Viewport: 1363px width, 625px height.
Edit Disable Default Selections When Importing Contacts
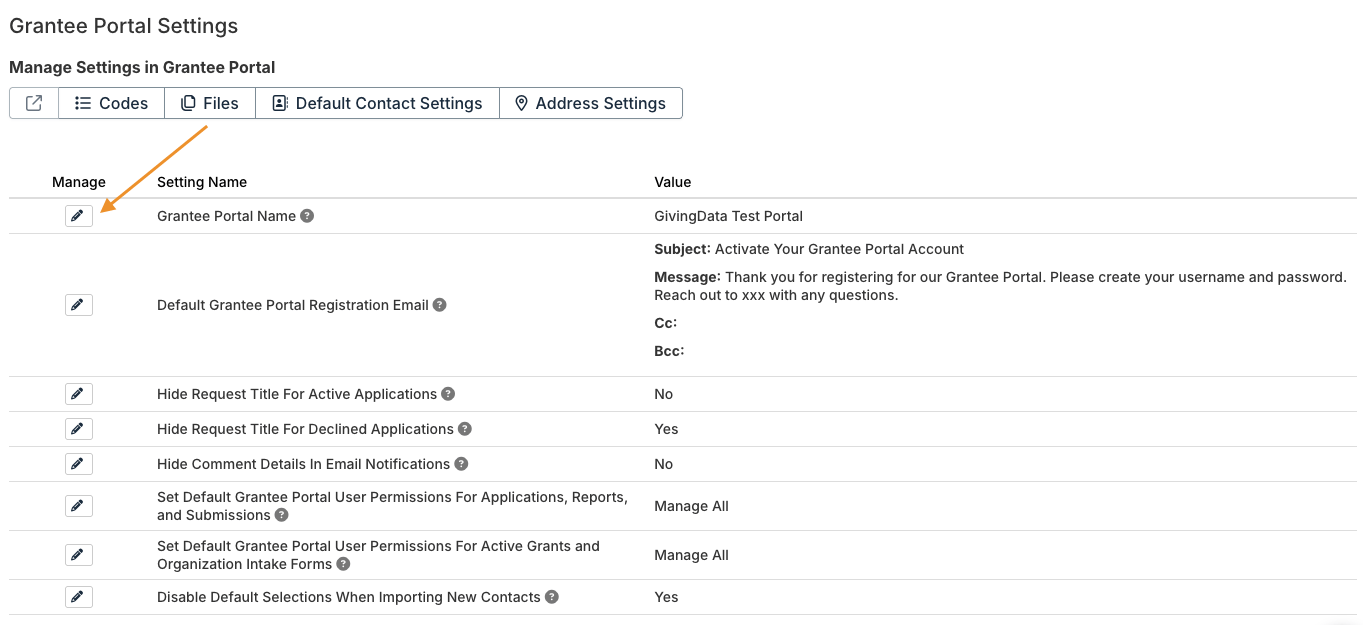pos(78,596)
